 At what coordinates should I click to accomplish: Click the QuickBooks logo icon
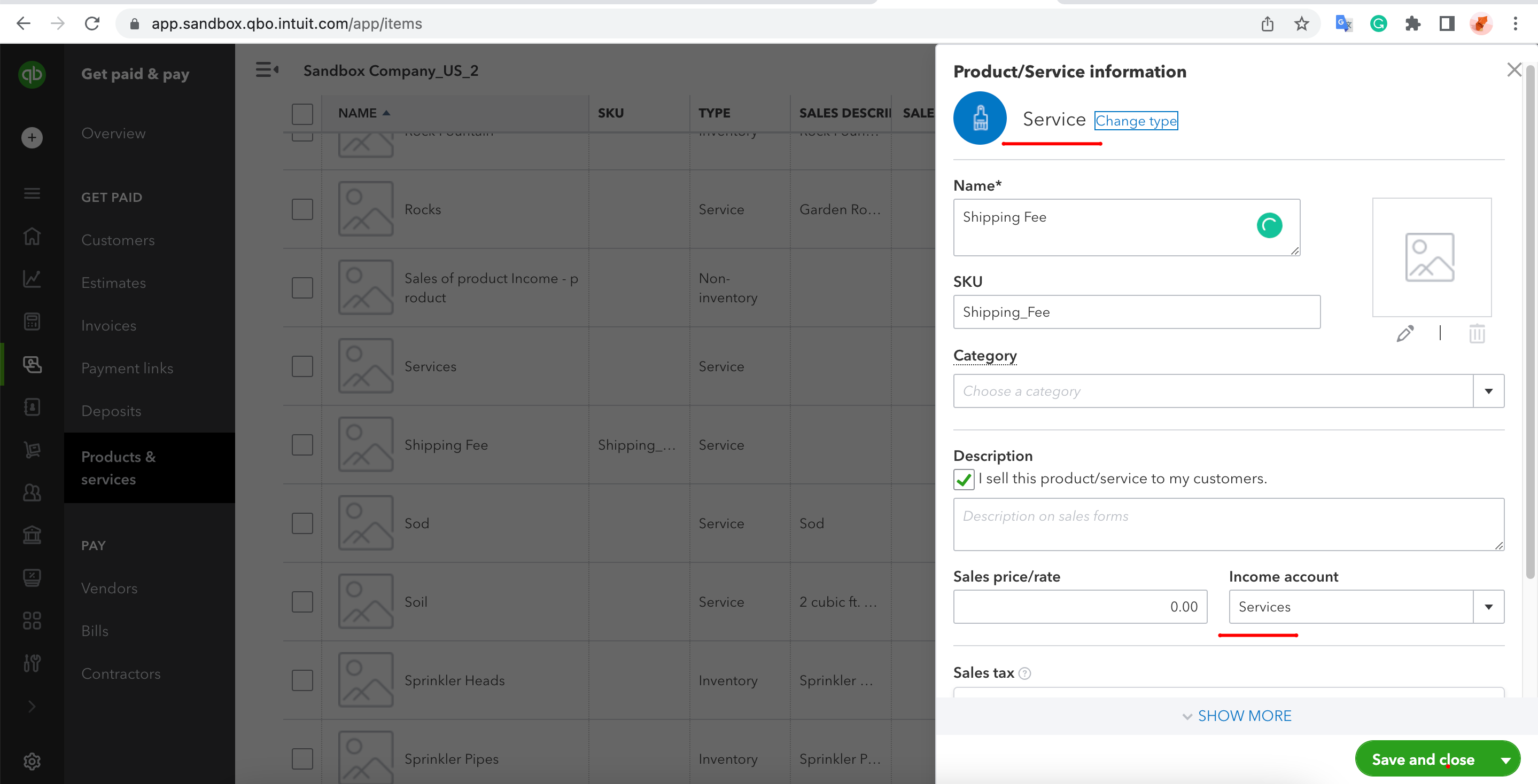coord(32,75)
